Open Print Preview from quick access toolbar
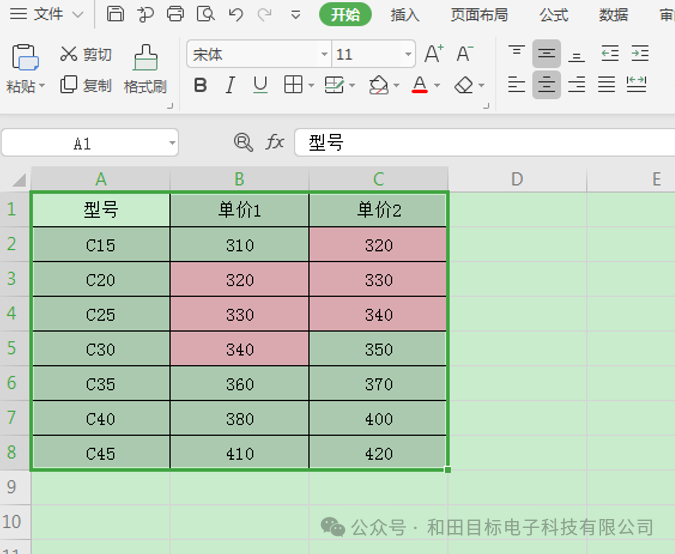 pos(206,14)
